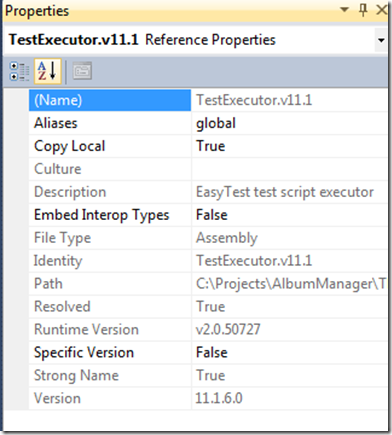Toggle the Specific Version value False
Image resolution: width=392 pixels, height=435 pixels.
[289, 352]
